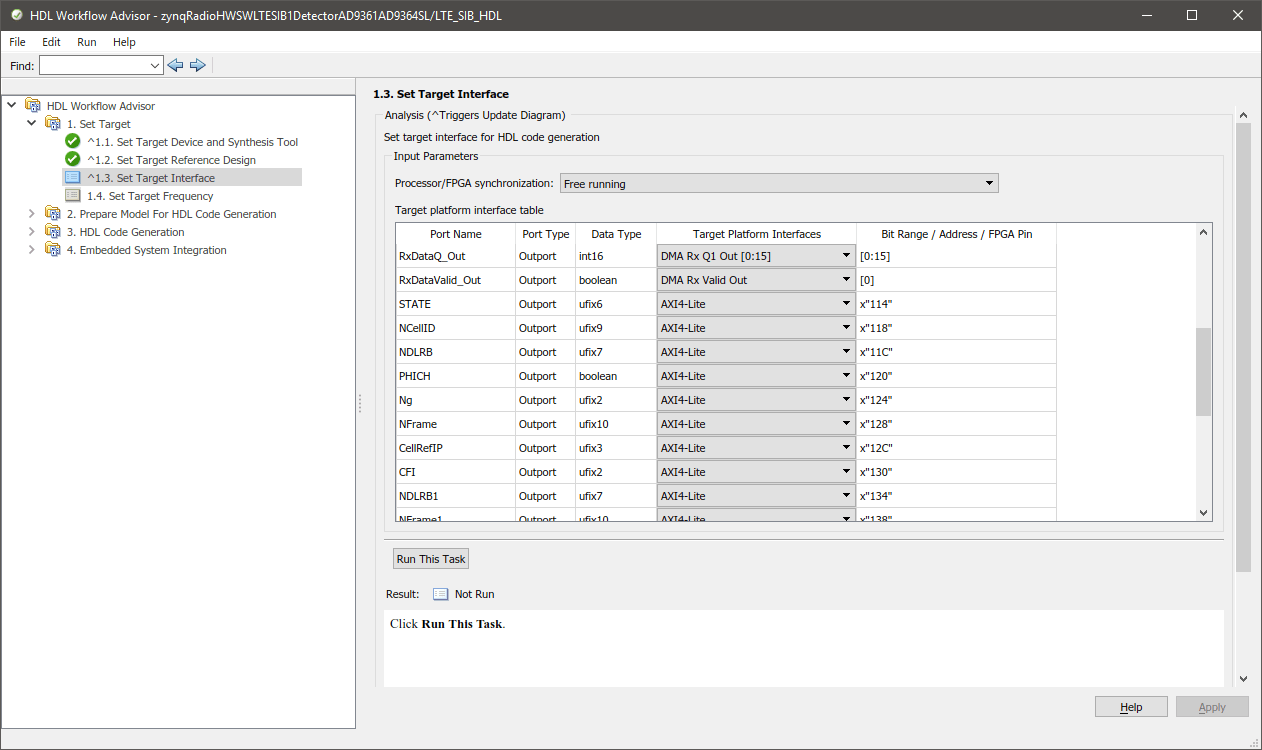Click green check icon for task 1.1
Image resolution: width=1262 pixels, height=750 pixels.
[x=73, y=142]
